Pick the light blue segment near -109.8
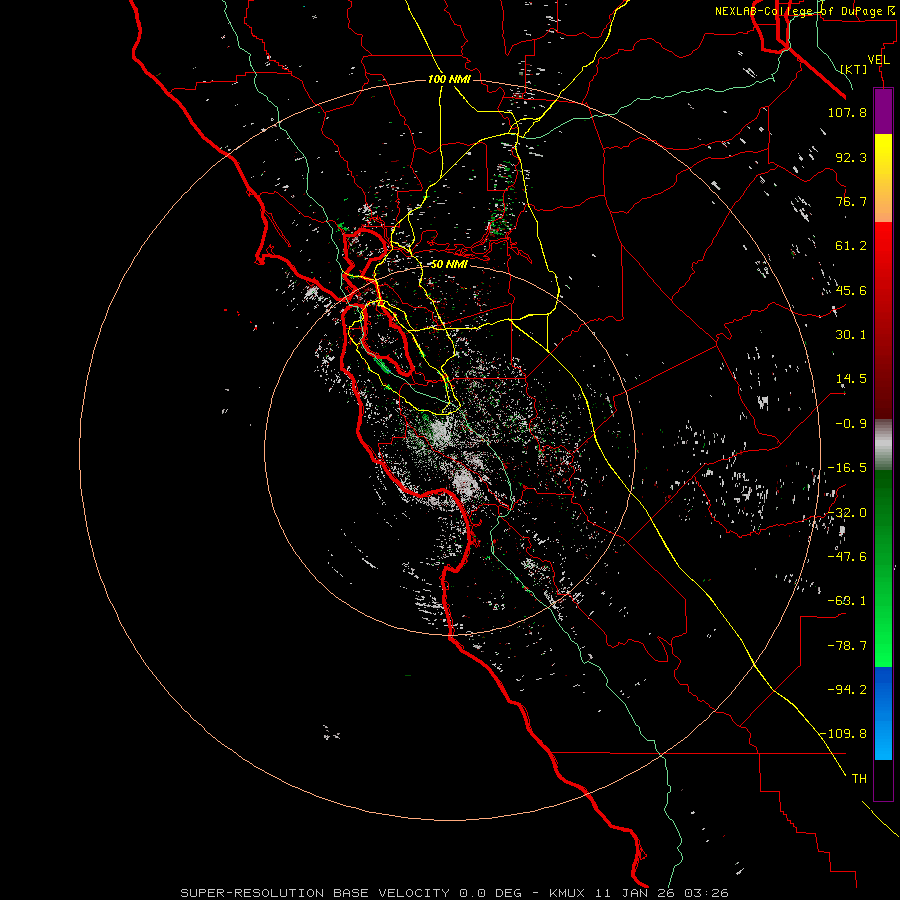Viewport: 900px width, 900px height. 883,738
